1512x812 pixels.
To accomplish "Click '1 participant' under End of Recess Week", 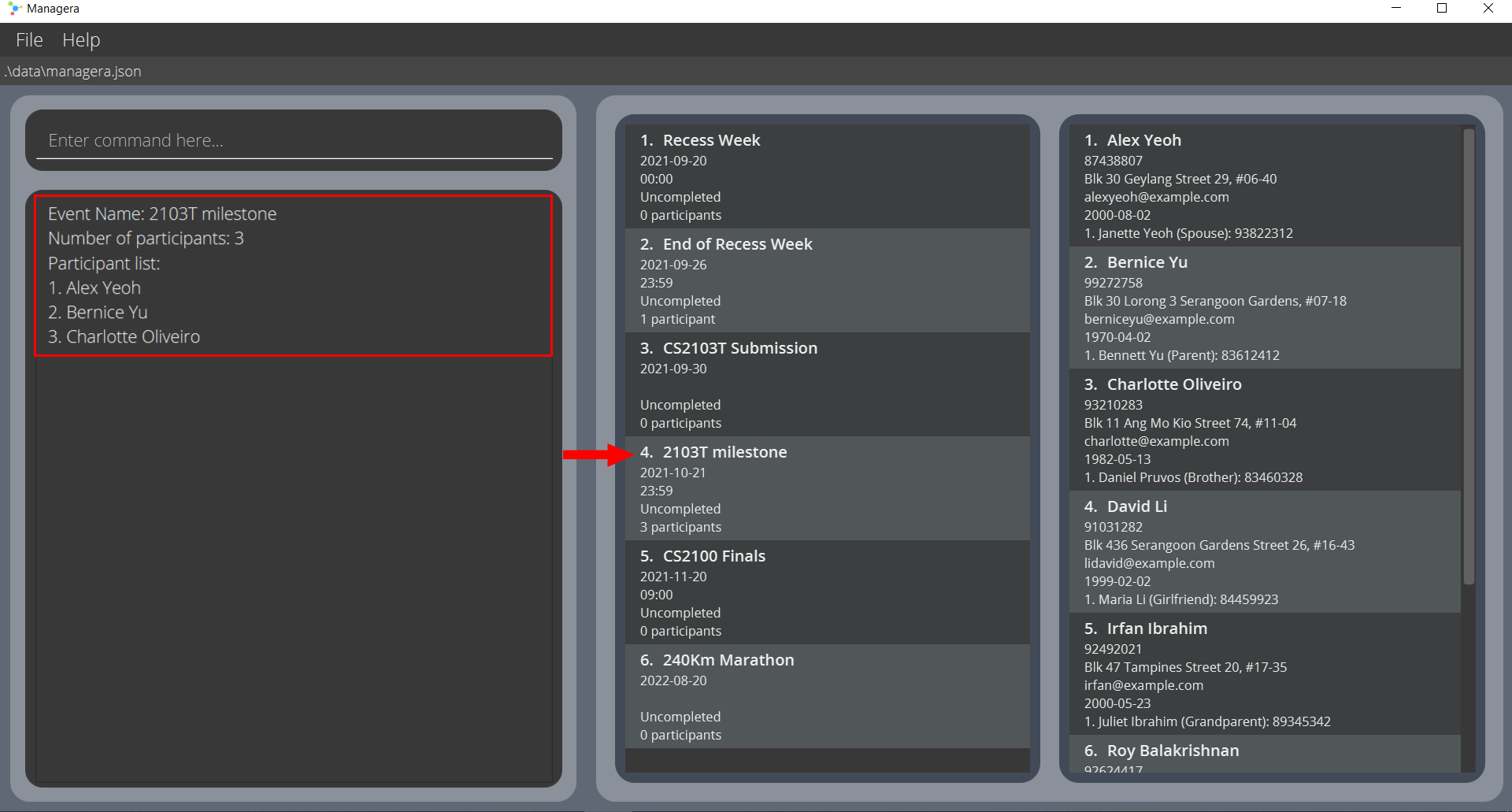I will click(677, 319).
